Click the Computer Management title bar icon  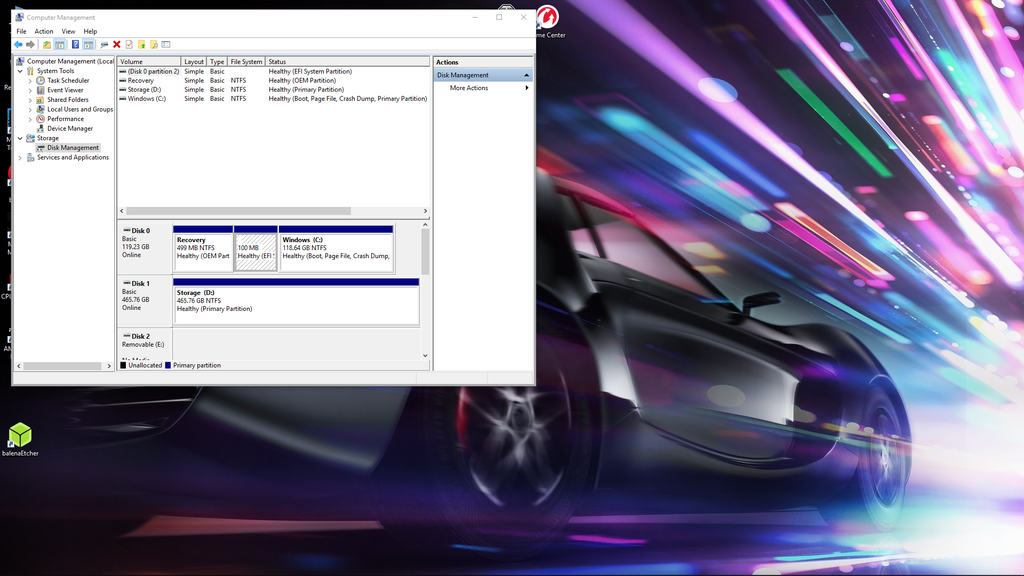pos(20,17)
